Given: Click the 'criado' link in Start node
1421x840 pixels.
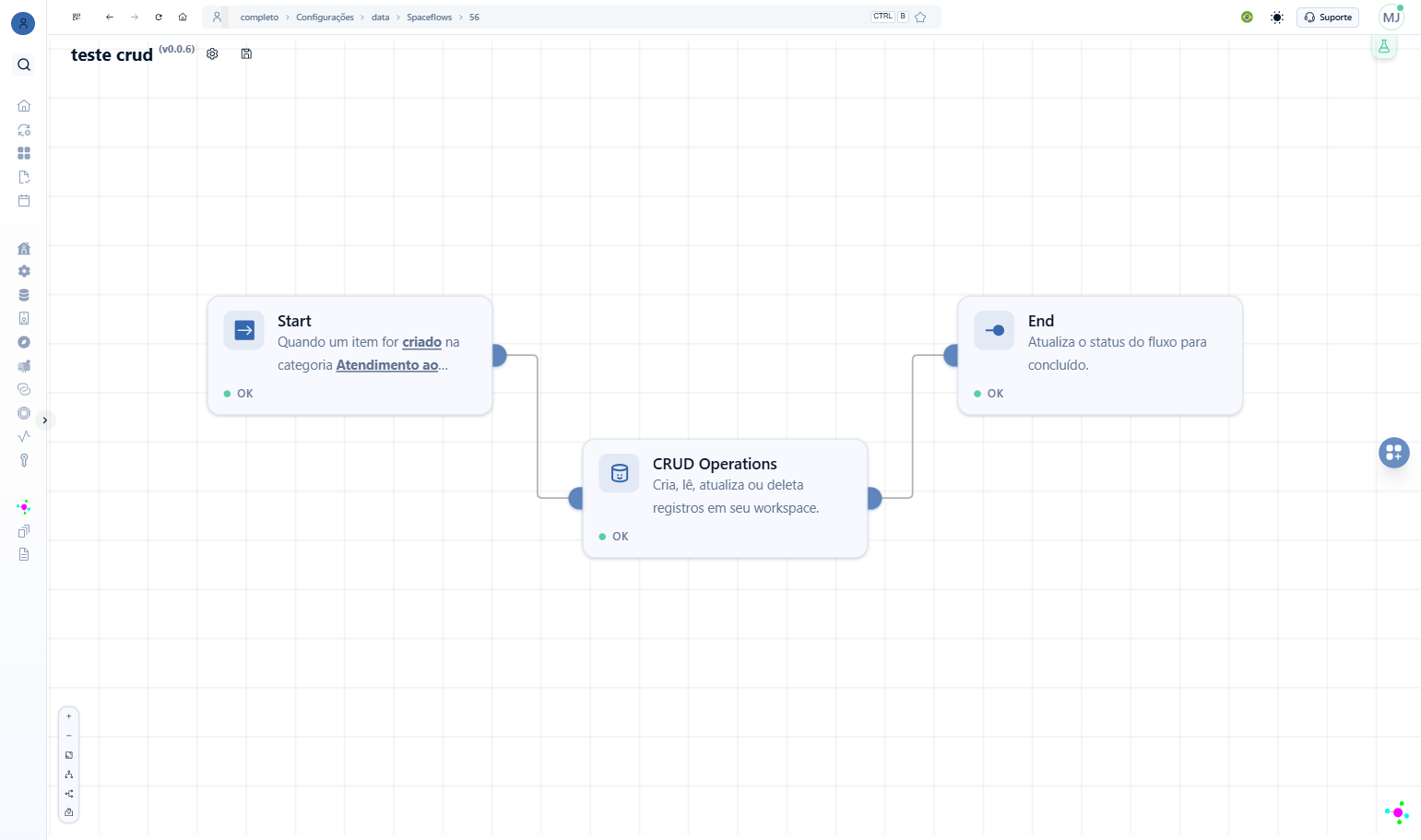Looking at the screenshot, I should pyautogui.click(x=421, y=342).
